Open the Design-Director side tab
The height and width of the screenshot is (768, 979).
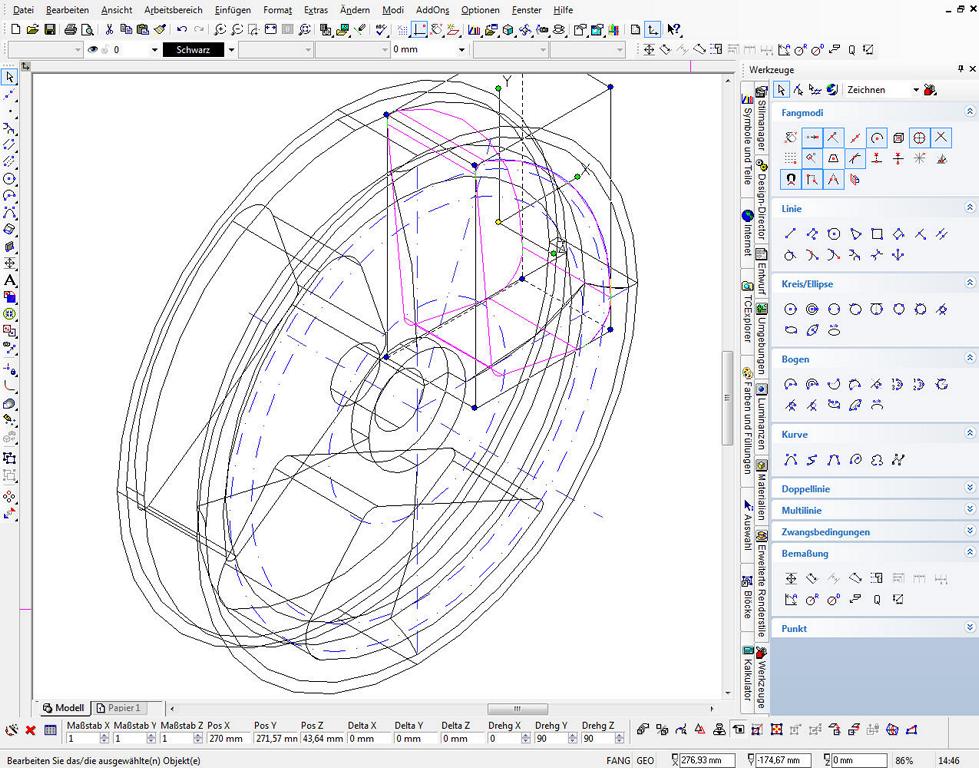tap(762, 201)
